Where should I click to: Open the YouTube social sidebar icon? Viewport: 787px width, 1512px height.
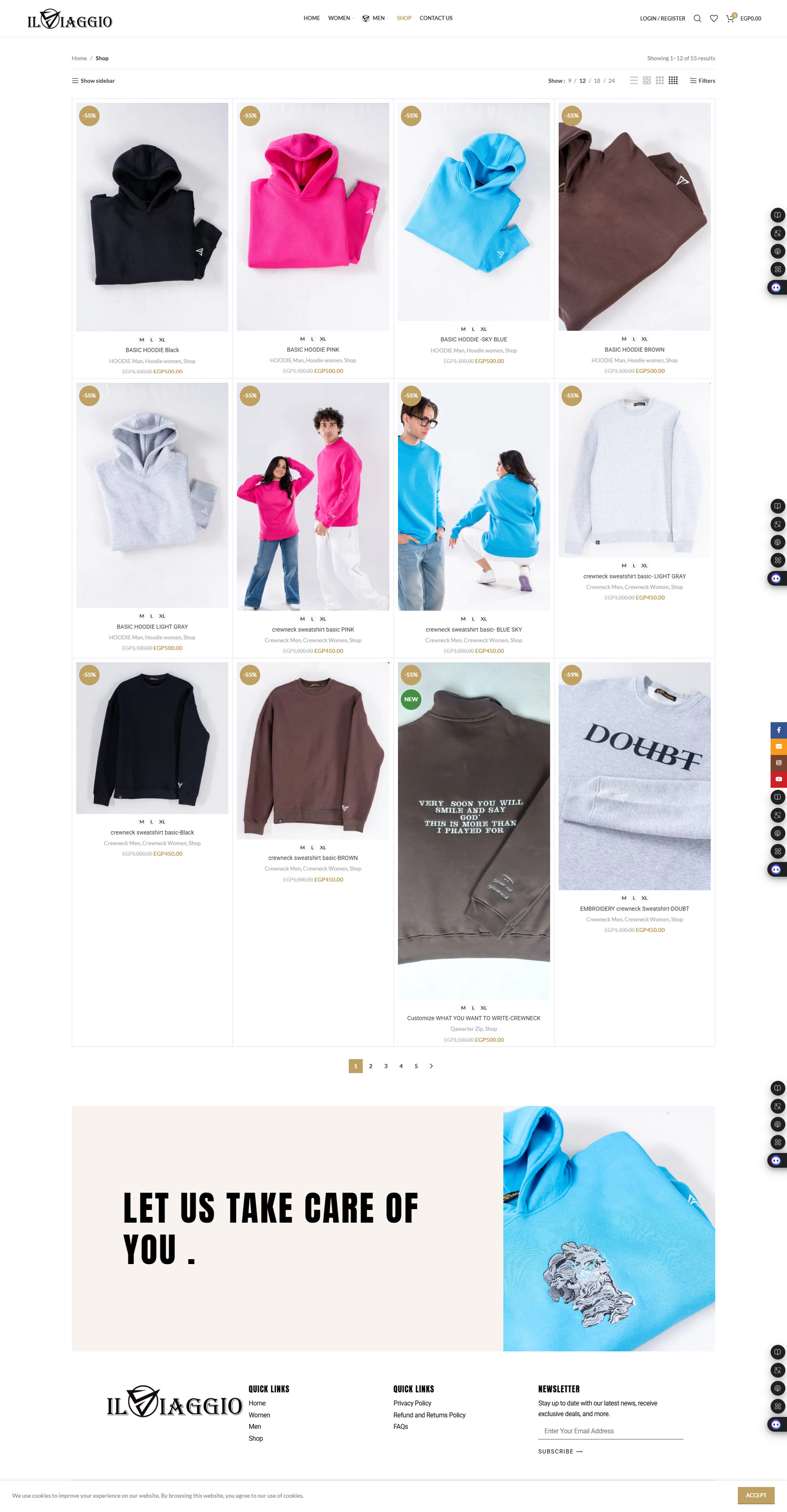(x=778, y=779)
